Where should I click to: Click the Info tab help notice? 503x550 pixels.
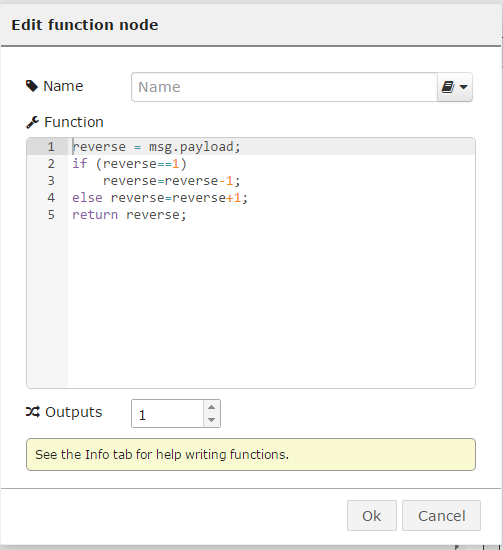coord(251,455)
